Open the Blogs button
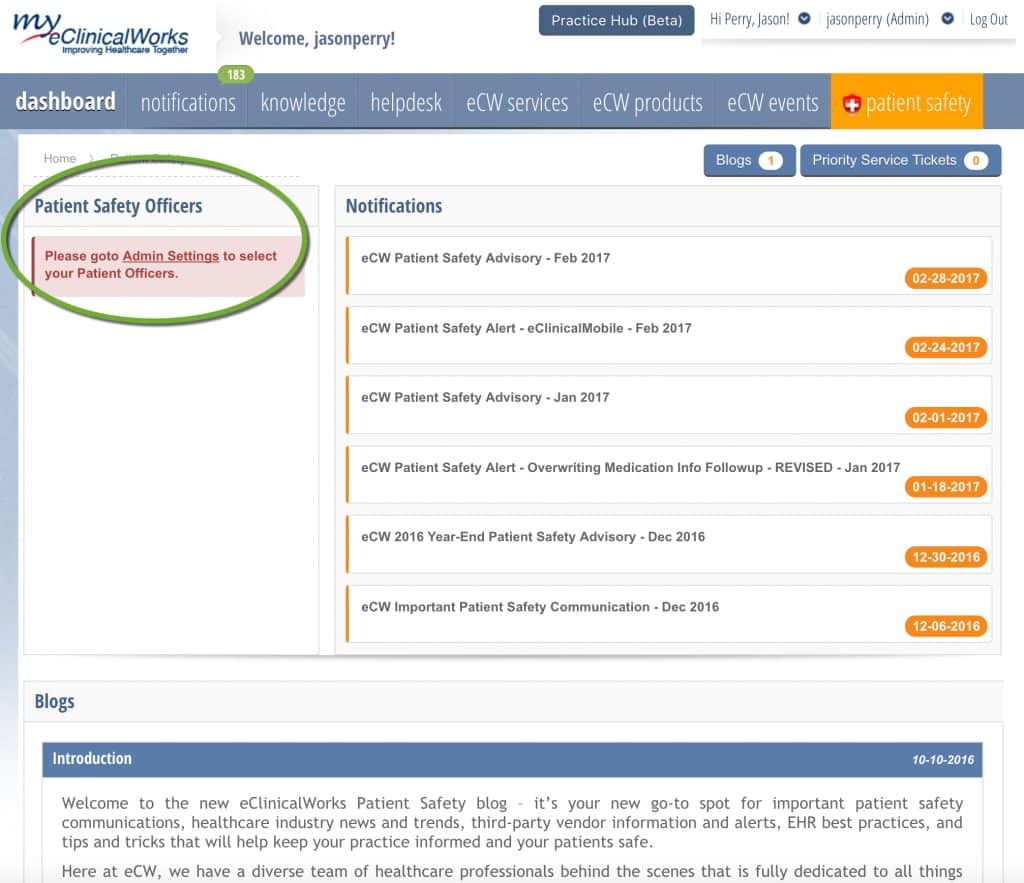Viewport: 1024px width, 883px height. tap(749, 160)
